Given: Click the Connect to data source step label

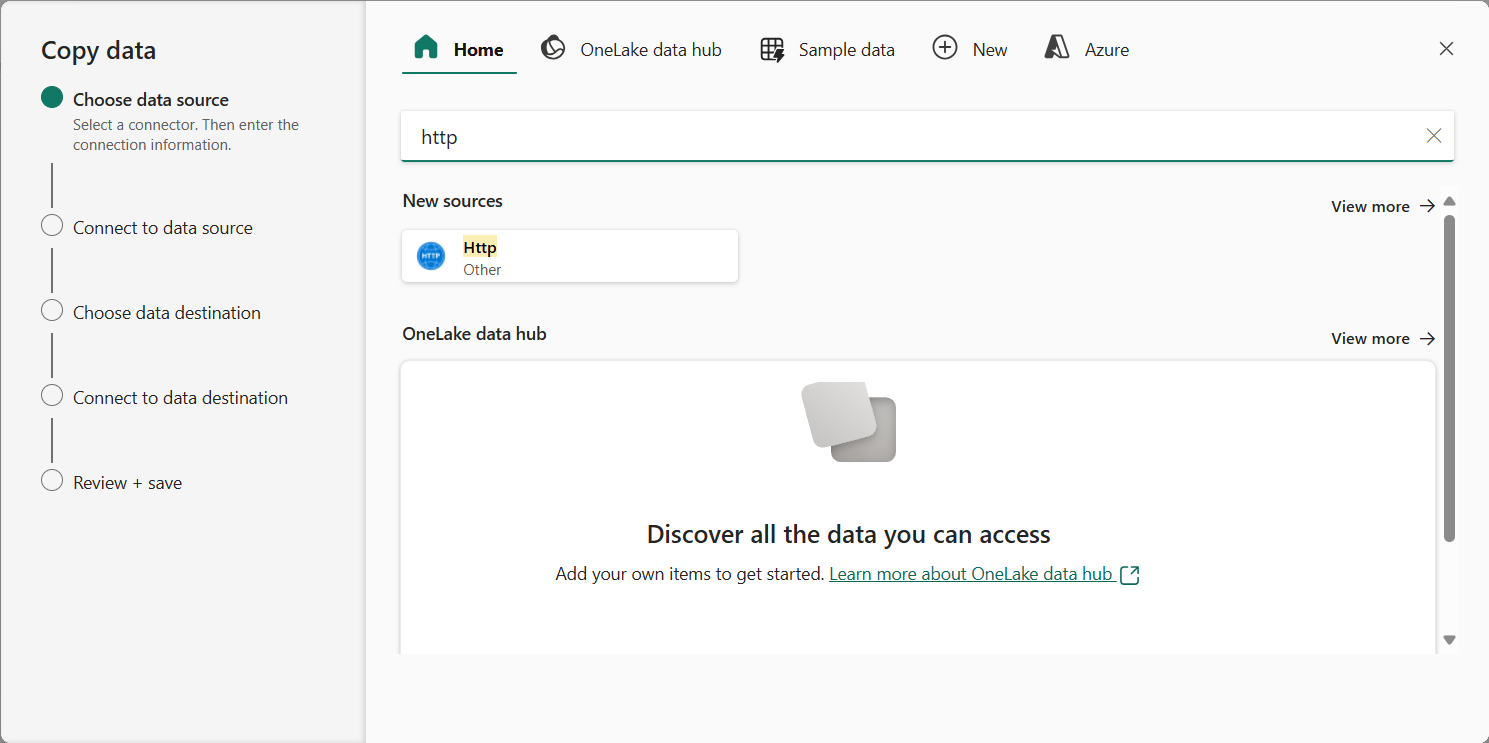Looking at the screenshot, I should tap(163, 228).
